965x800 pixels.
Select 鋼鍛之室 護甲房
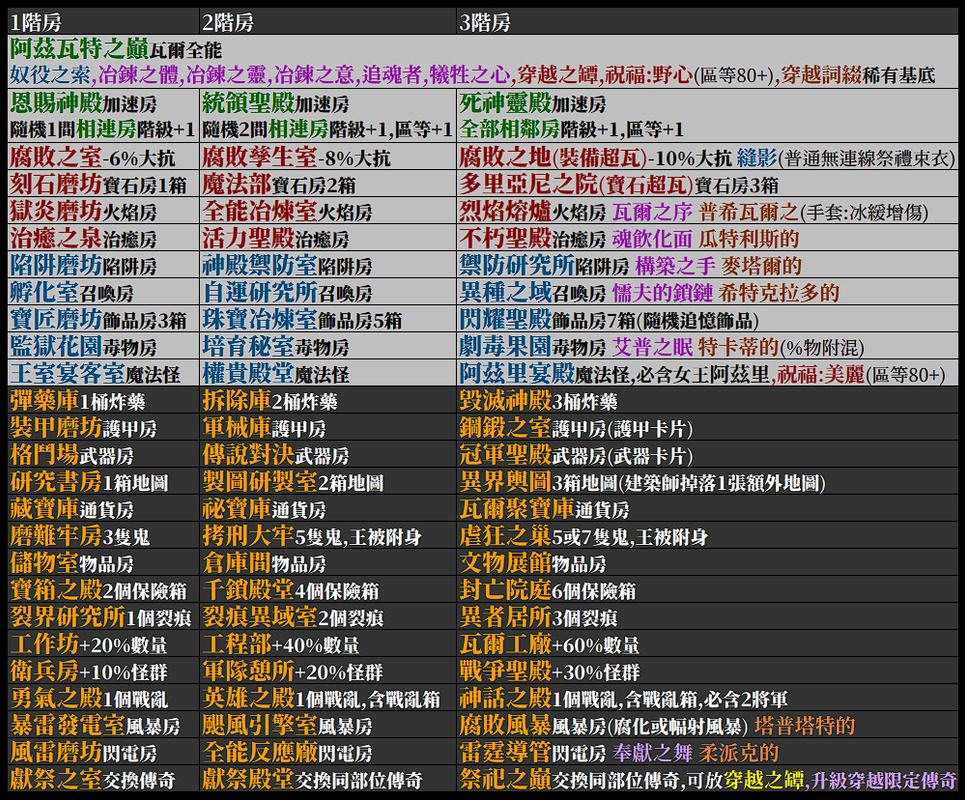pos(707,428)
